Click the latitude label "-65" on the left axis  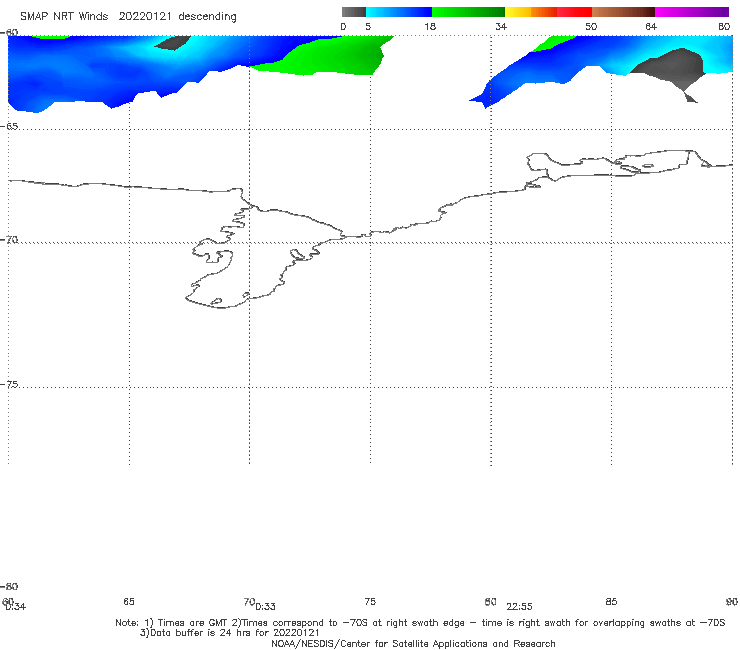[9, 127]
